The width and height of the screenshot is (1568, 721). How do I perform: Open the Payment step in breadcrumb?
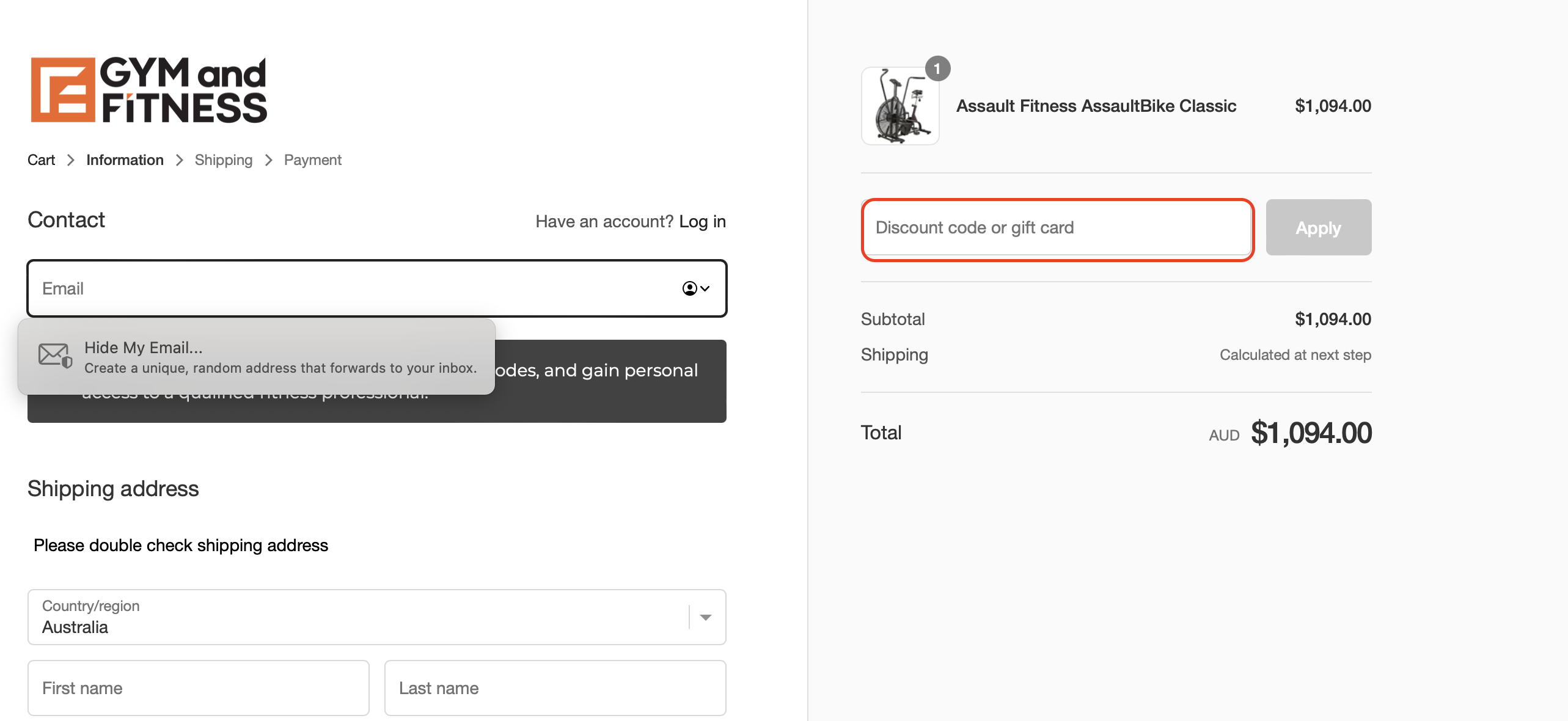pos(312,159)
